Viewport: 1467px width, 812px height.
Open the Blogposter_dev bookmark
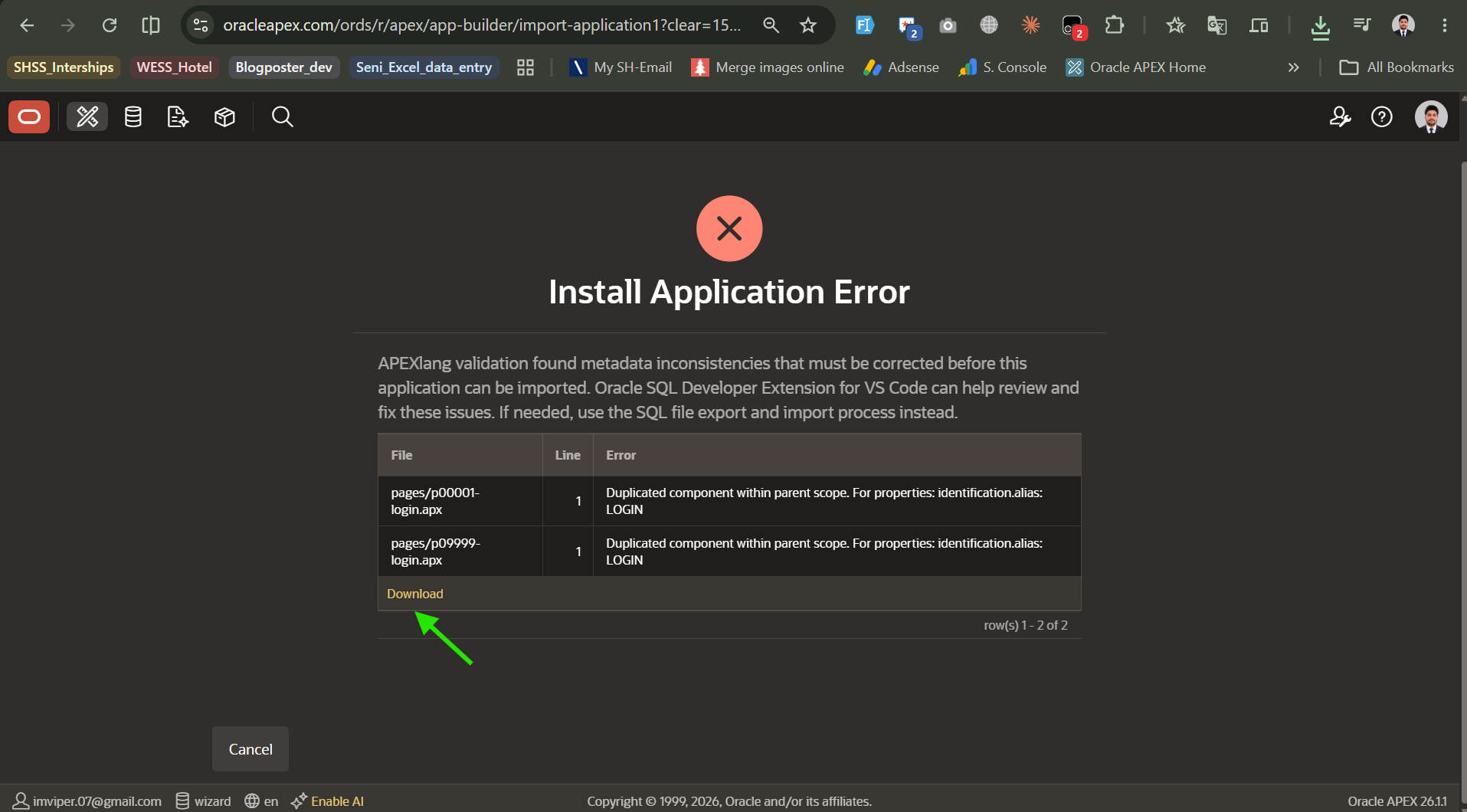coord(284,67)
